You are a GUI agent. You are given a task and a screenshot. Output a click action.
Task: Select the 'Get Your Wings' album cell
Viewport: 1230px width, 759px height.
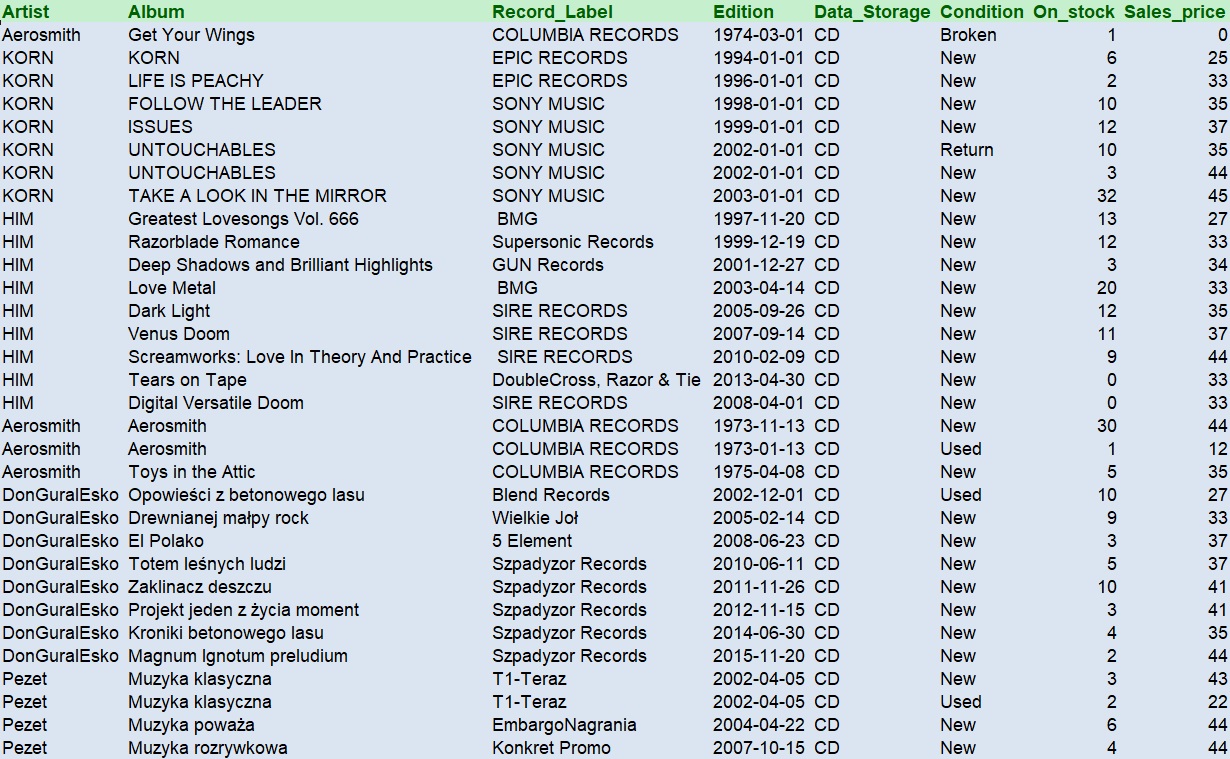click(191, 35)
